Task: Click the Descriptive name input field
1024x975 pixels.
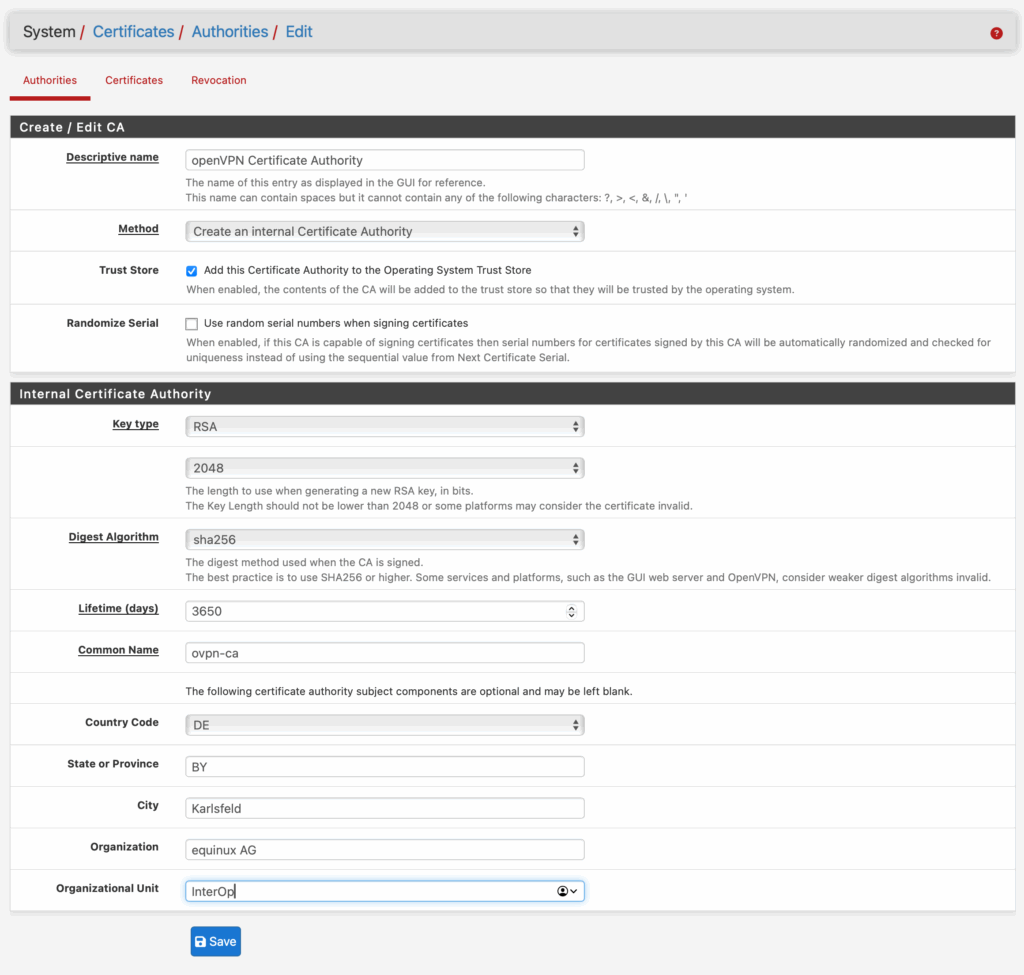Action: tap(384, 160)
